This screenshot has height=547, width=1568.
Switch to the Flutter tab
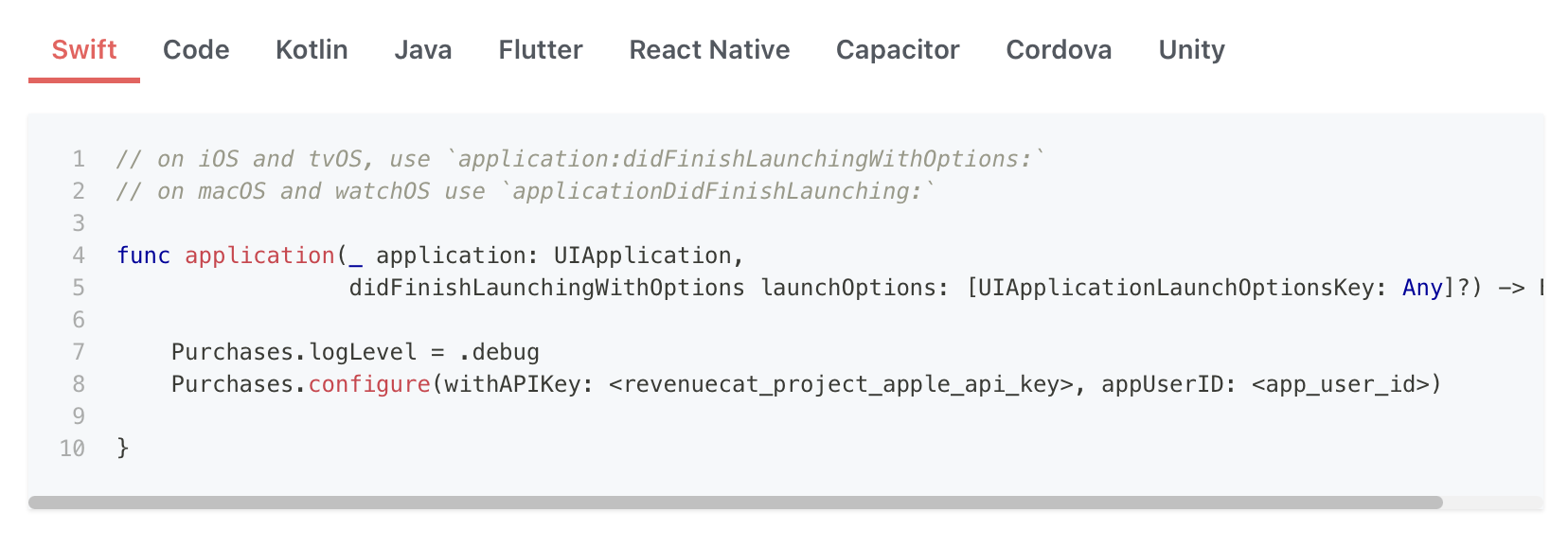(x=540, y=49)
